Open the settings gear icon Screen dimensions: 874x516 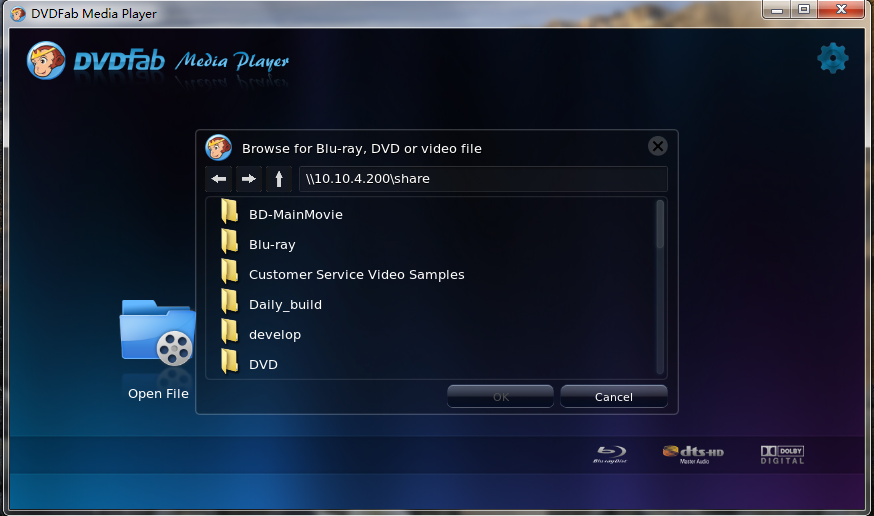pyautogui.click(x=833, y=58)
